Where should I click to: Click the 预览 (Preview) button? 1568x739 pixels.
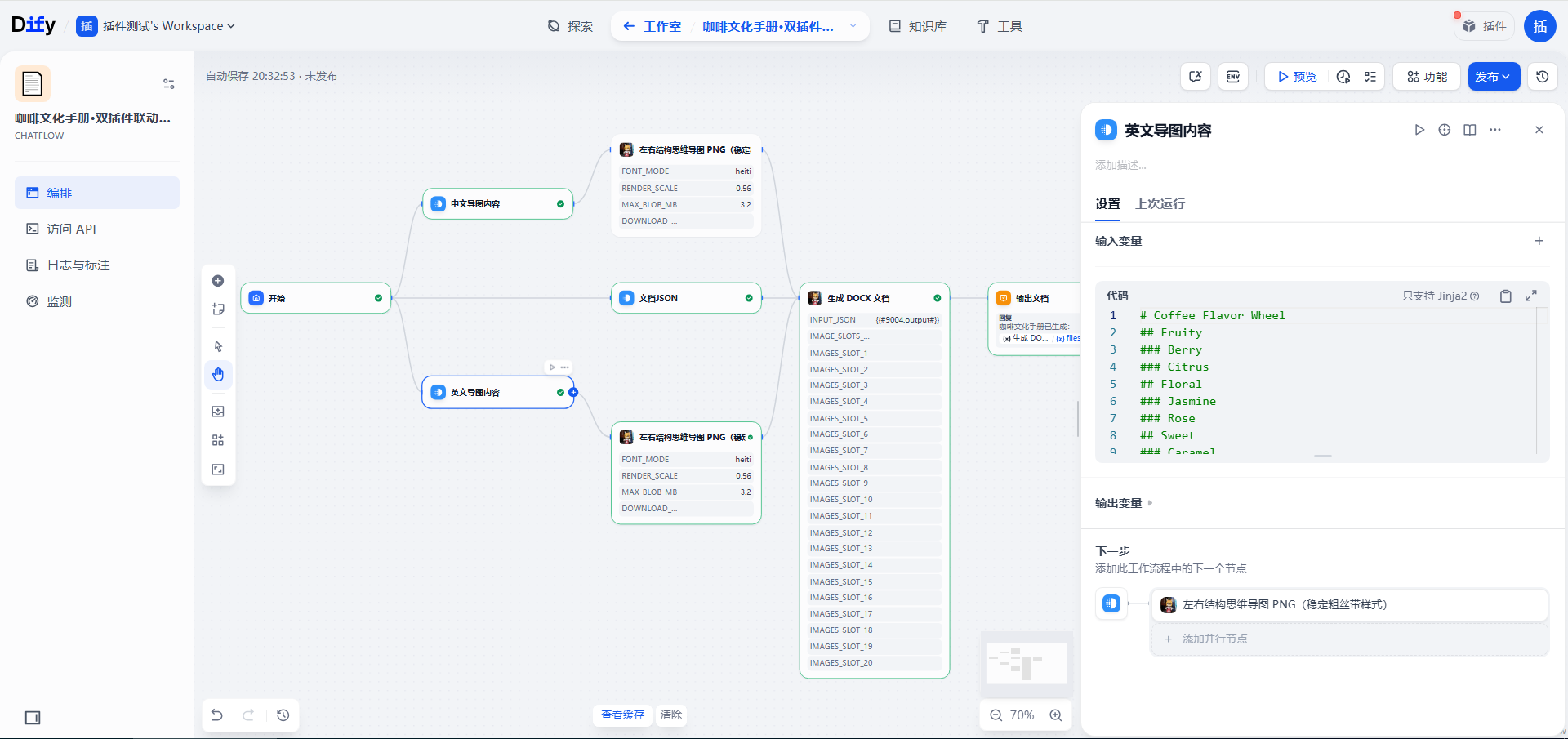coord(1297,77)
